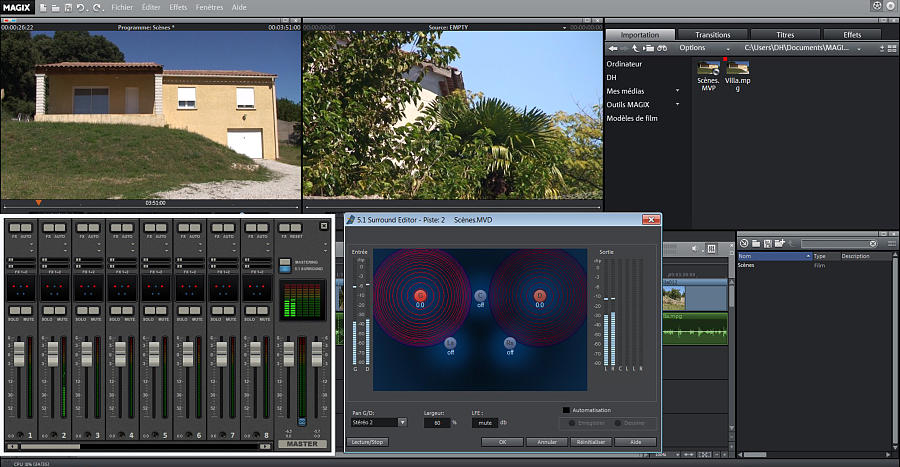900x467 pixels.
Task: Click Annuler in the surround editor
Action: click(x=547, y=442)
